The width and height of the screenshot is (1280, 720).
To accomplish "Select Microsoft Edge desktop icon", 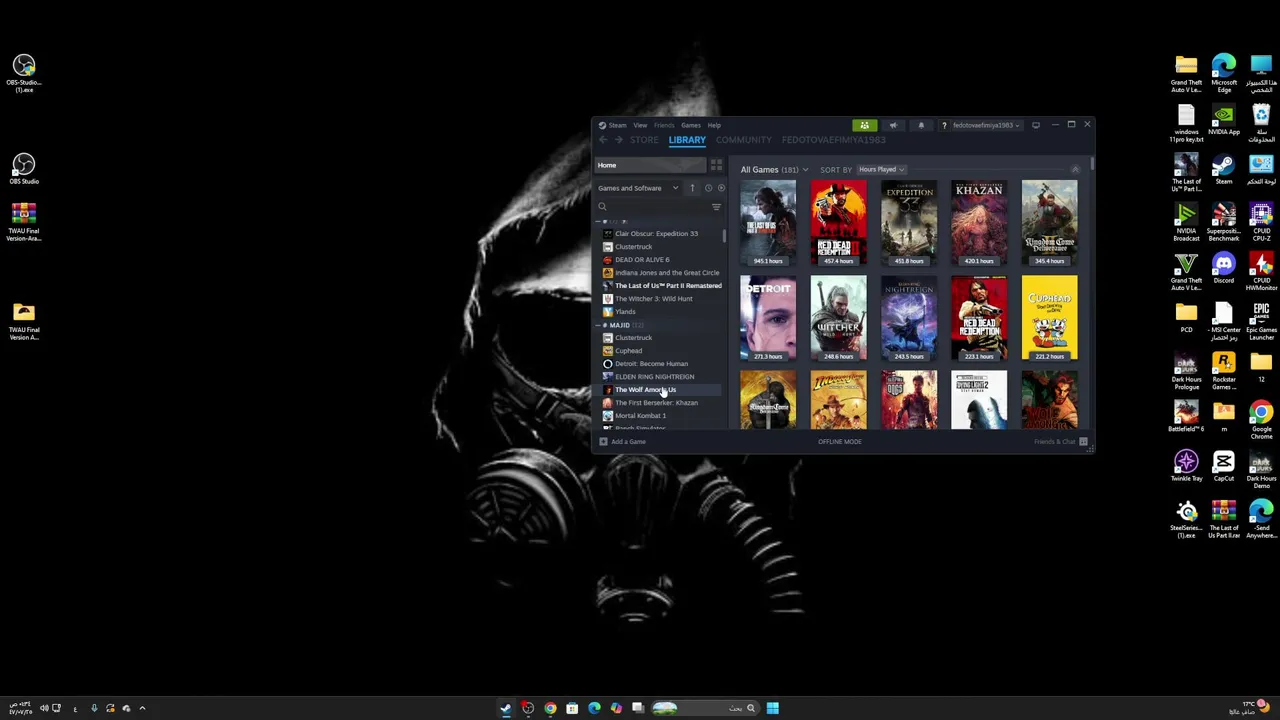I will (1224, 73).
